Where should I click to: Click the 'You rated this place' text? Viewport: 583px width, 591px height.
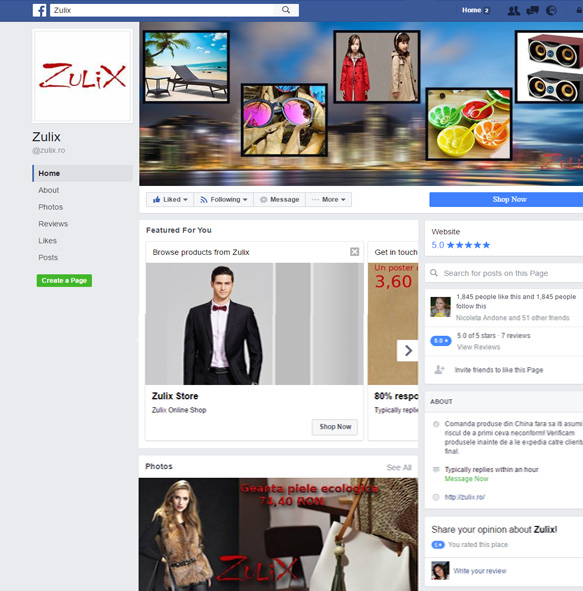(x=478, y=545)
